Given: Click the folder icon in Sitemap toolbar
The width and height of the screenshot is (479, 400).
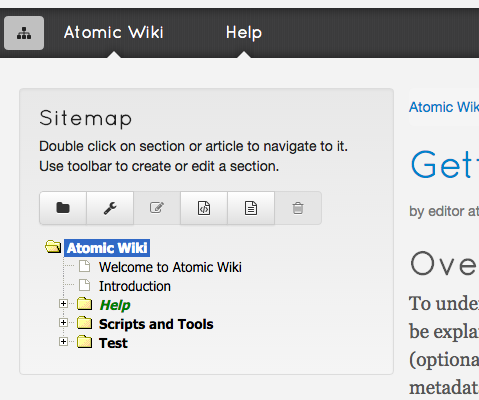Looking at the screenshot, I should click(x=63, y=208).
